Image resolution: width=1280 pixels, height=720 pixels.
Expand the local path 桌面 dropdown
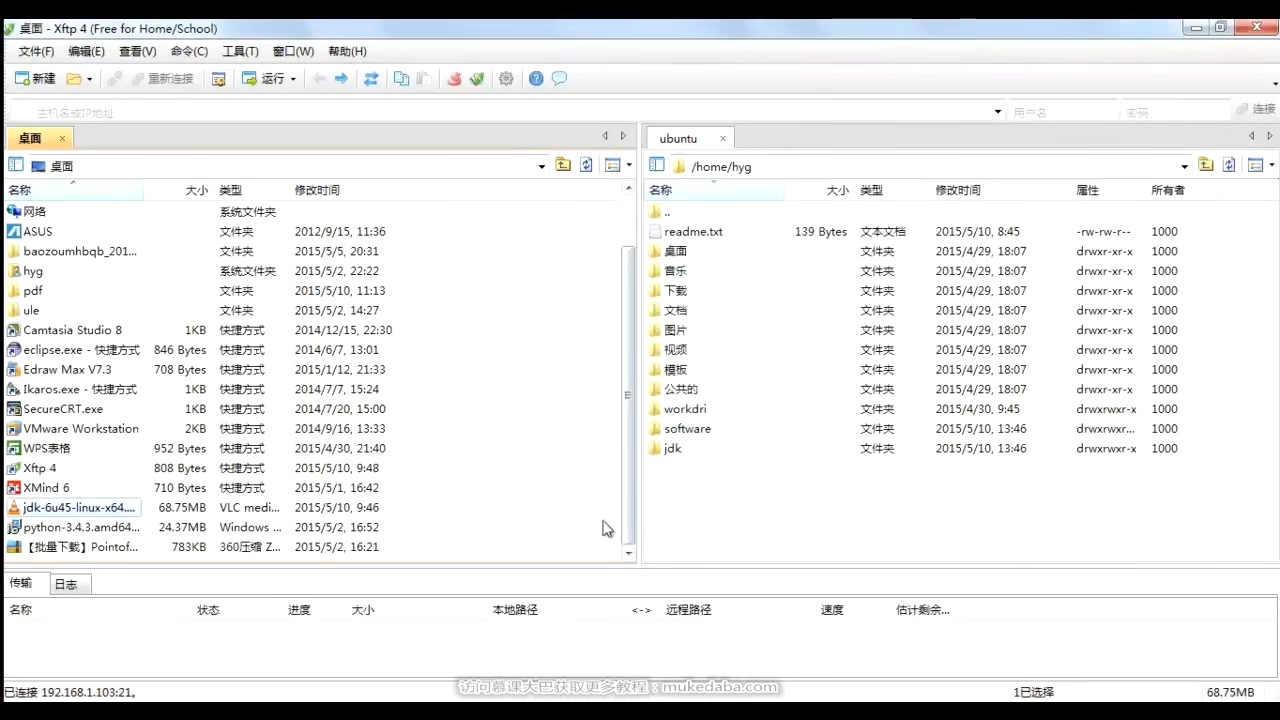[x=542, y=166]
